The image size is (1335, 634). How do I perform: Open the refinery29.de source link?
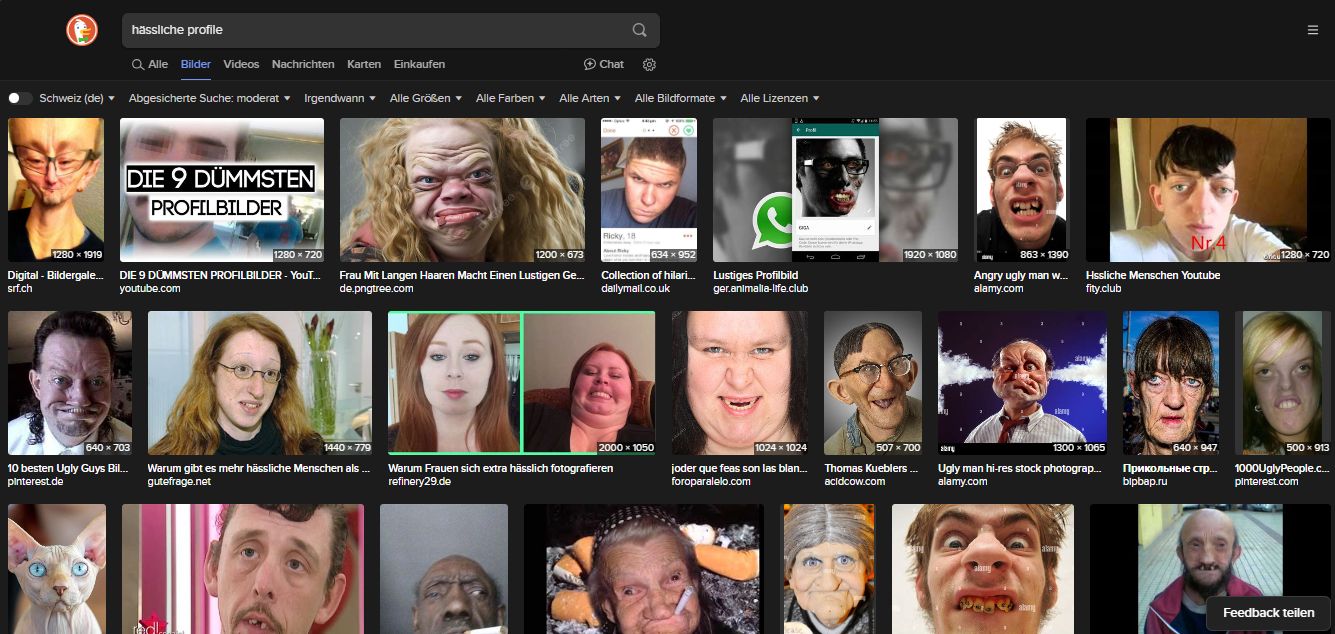pos(419,481)
